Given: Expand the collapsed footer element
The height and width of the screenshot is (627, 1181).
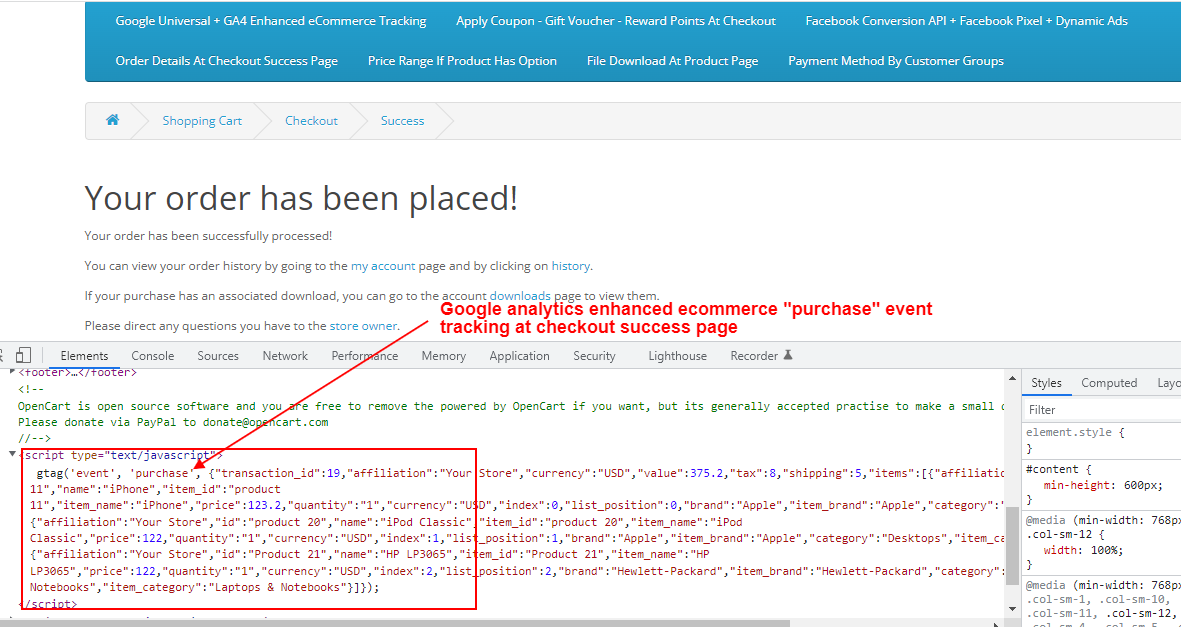Looking at the screenshot, I should click(12, 373).
